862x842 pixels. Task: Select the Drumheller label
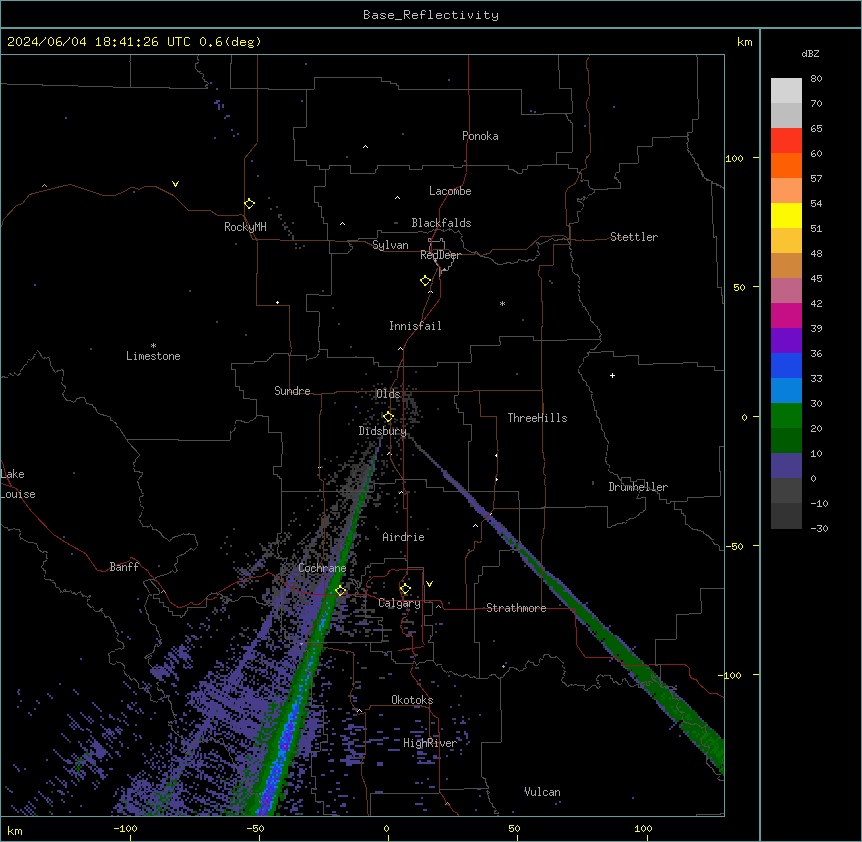click(x=638, y=487)
